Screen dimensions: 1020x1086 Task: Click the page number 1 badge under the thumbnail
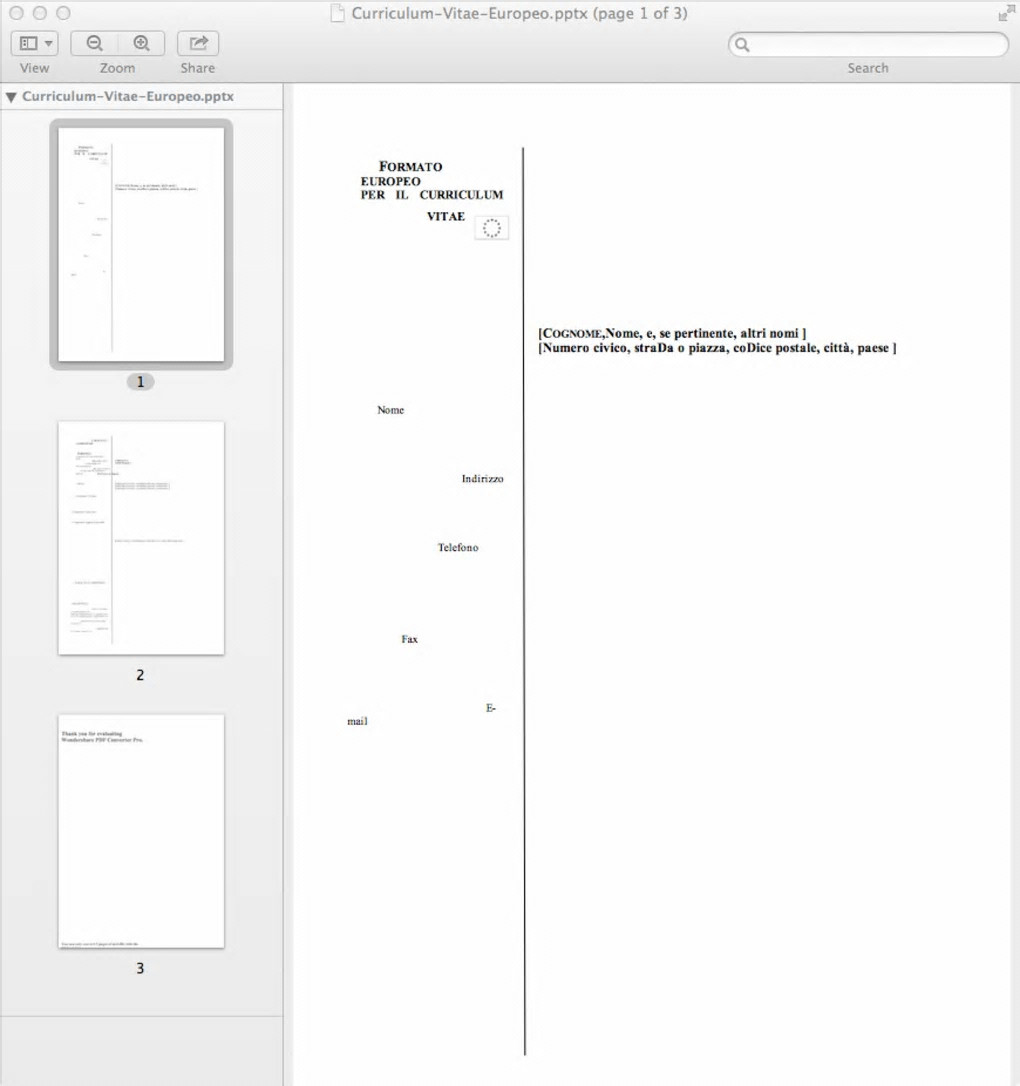point(141,382)
